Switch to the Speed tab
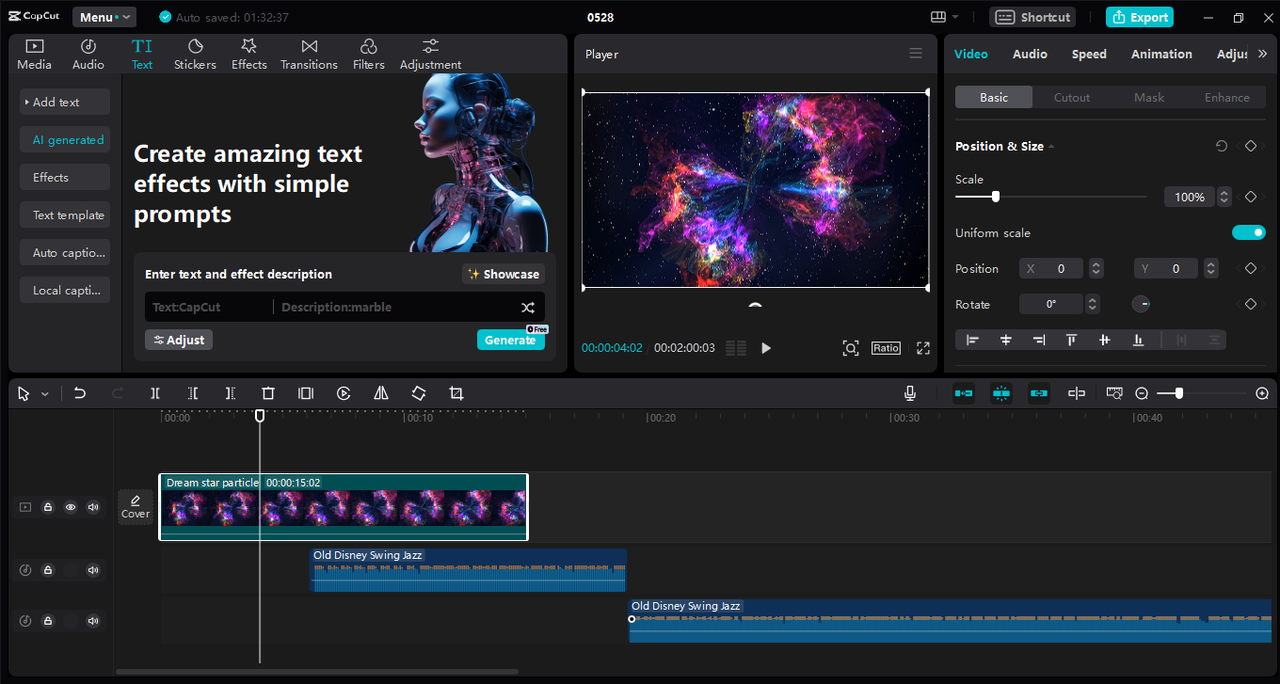1280x684 pixels. pyautogui.click(x=1089, y=54)
